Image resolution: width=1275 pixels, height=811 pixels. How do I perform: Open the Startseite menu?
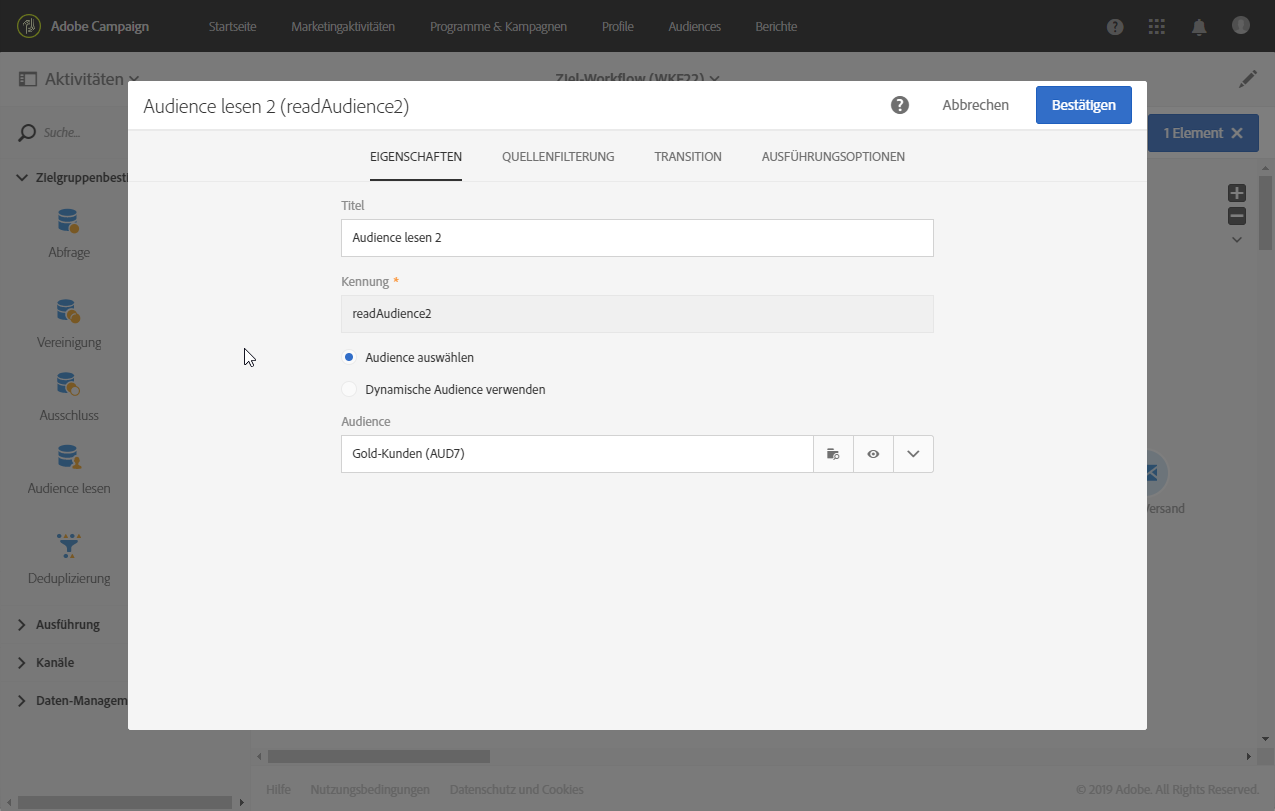click(x=233, y=27)
